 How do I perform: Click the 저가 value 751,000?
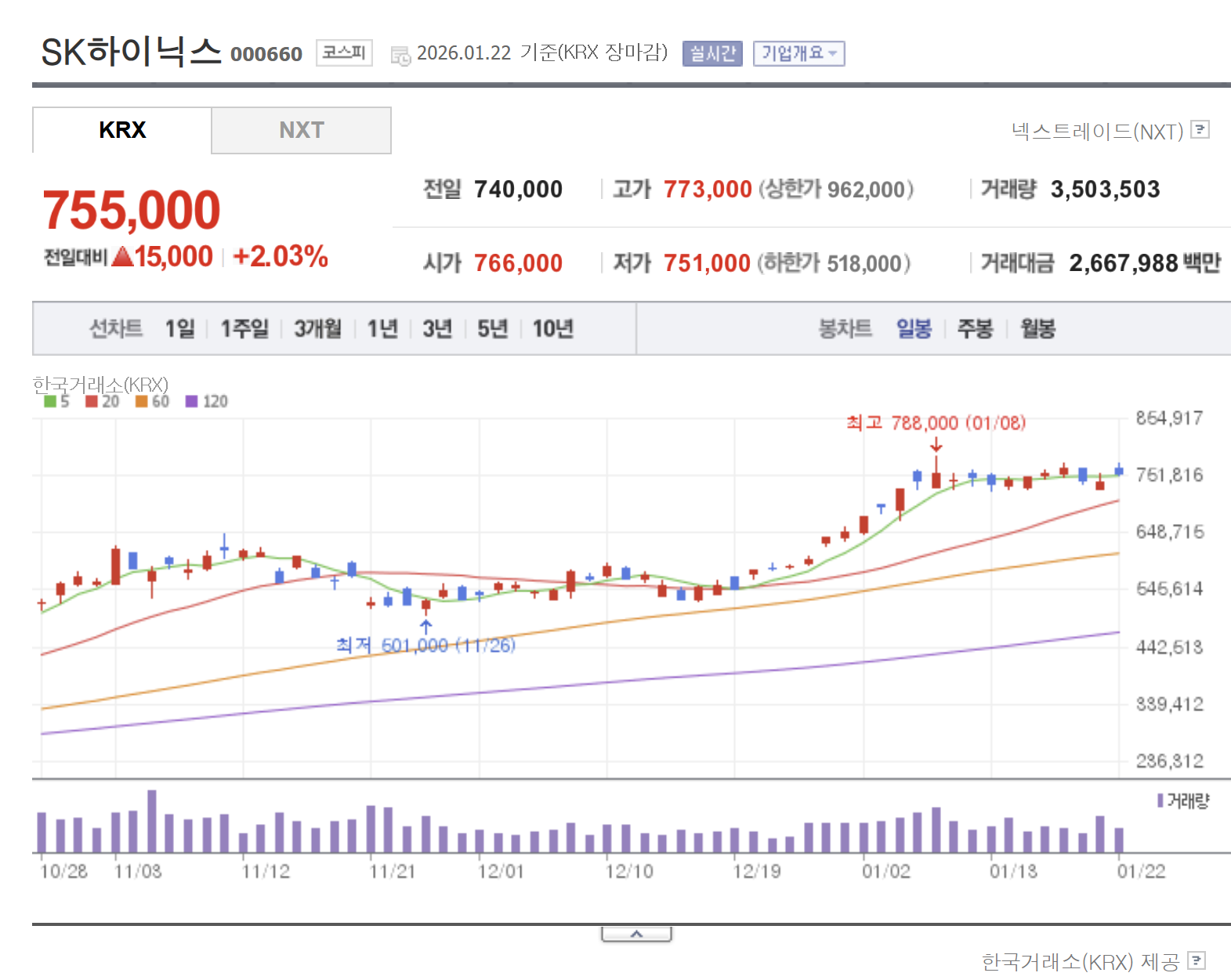point(707,263)
